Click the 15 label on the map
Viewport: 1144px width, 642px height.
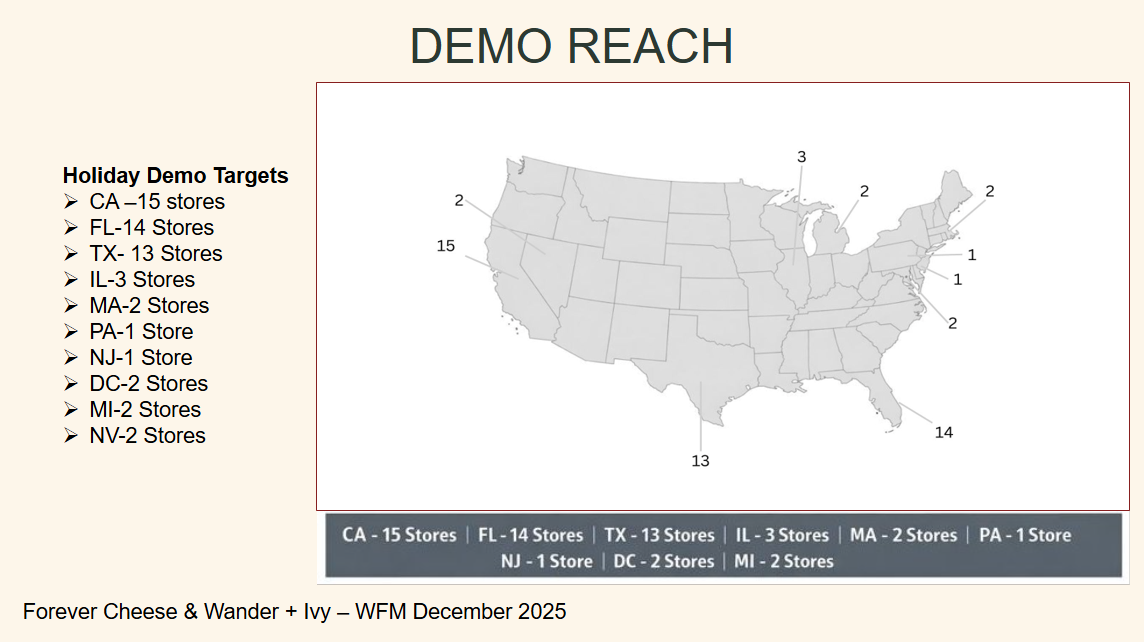446,246
